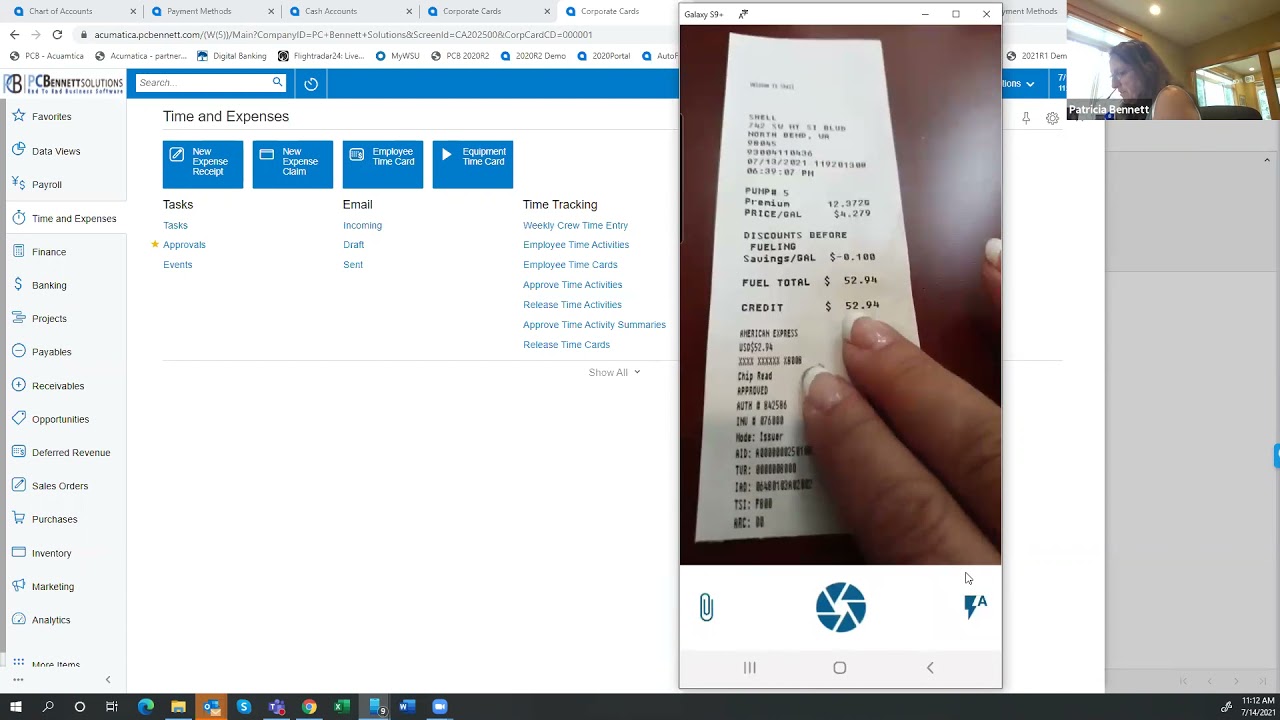
Task: Open the Employee Time Card tile
Action: pos(383,164)
